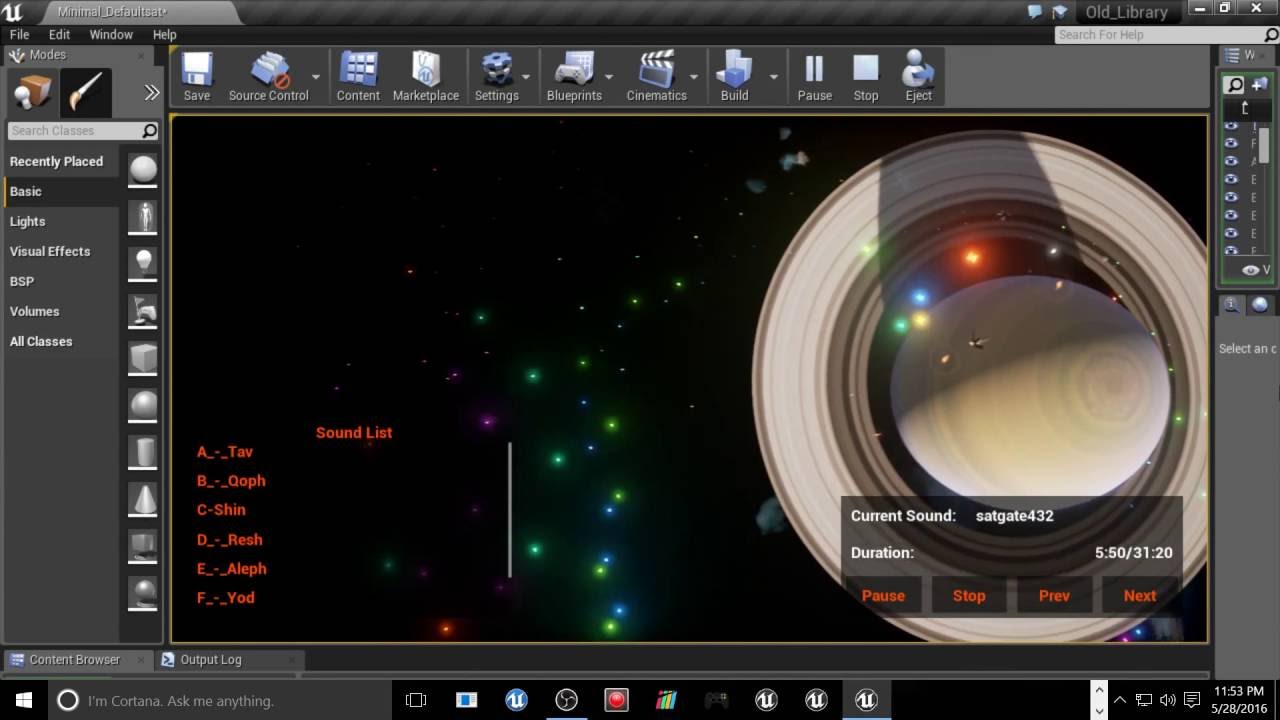Click add folder icon in World Outliner
Image resolution: width=1280 pixels, height=720 pixels.
[x=1259, y=85]
